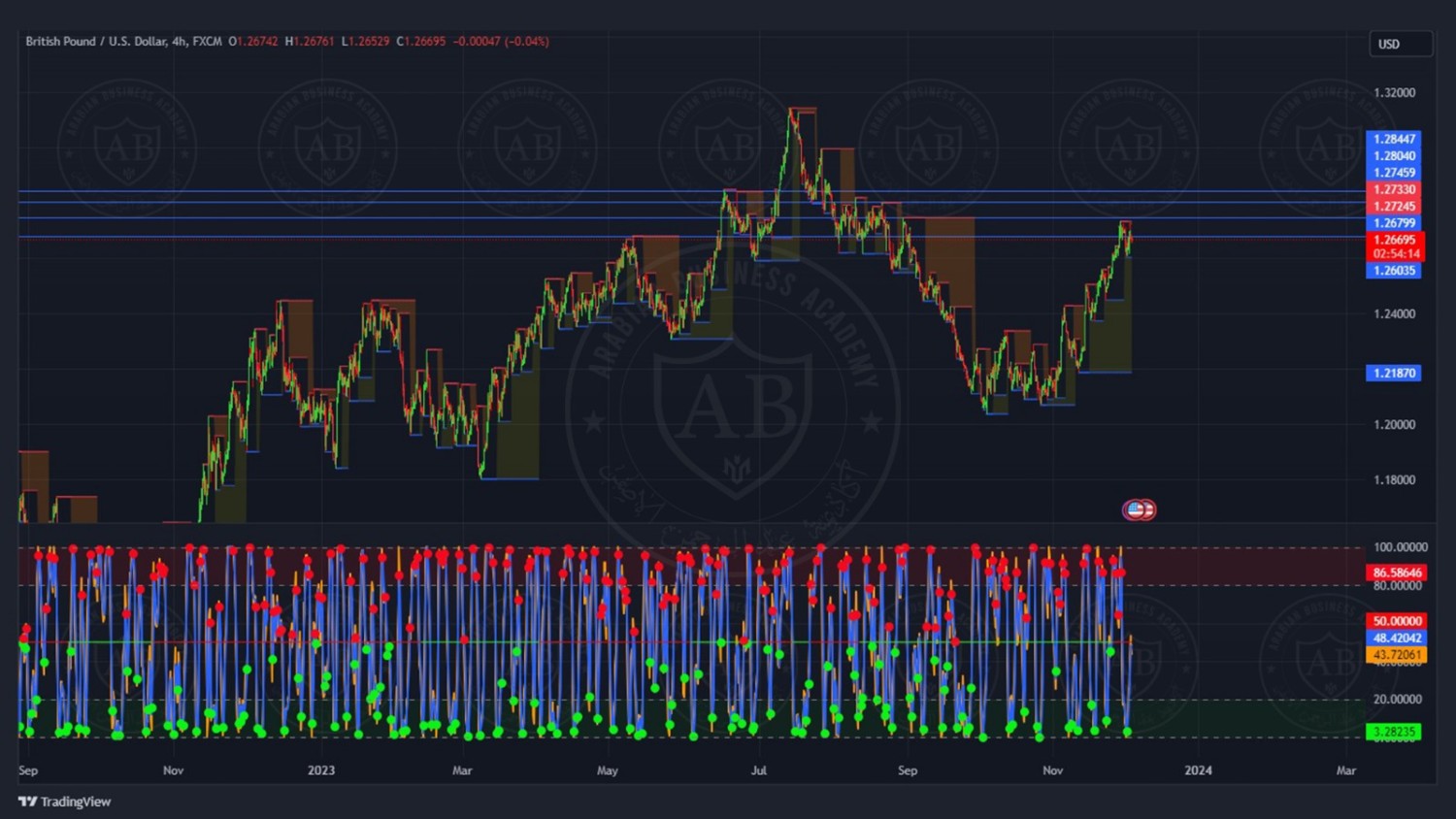Image resolution: width=1456 pixels, height=819 pixels.
Task: Click the TradingView logo
Action: pos(64,802)
